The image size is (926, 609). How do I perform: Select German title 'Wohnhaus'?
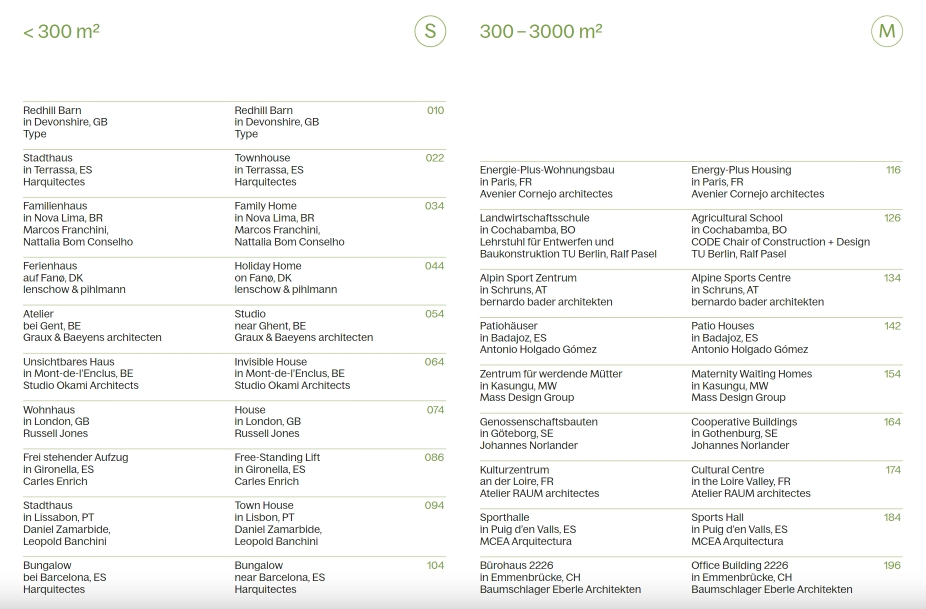pos(48,409)
